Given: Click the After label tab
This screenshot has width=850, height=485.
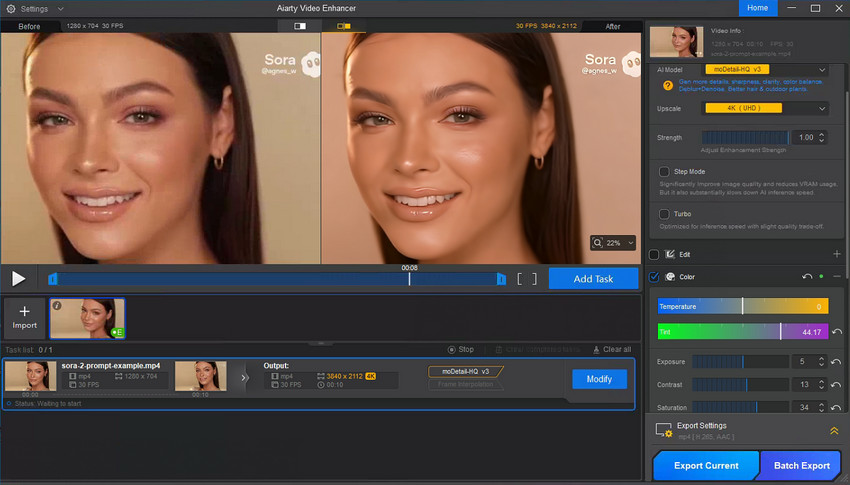Looking at the screenshot, I should [x=613, y=26].
